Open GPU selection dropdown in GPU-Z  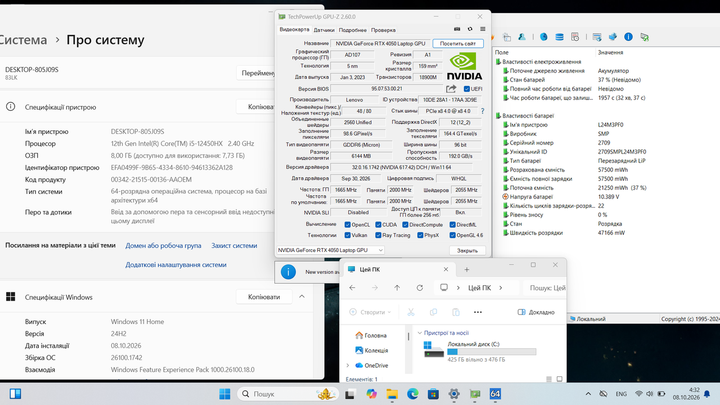coord(330,250)
